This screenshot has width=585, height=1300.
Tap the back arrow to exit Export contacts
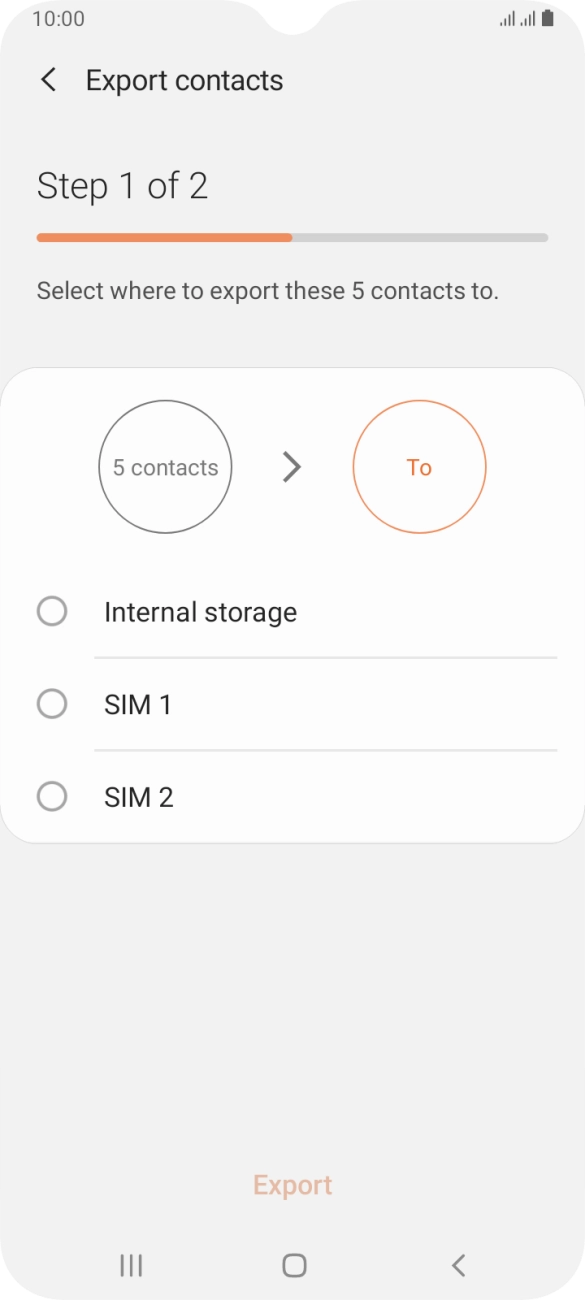click(x=47, y=80)
